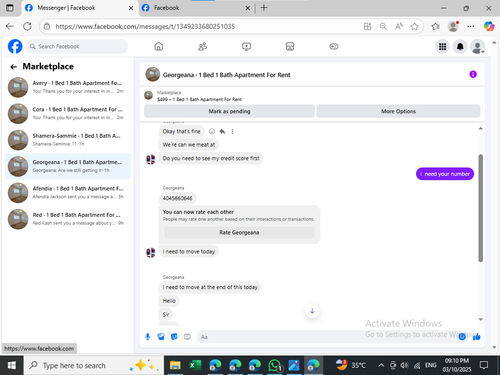
Task: Attach a photo using image icon
Action: click(x=161, y=337)
